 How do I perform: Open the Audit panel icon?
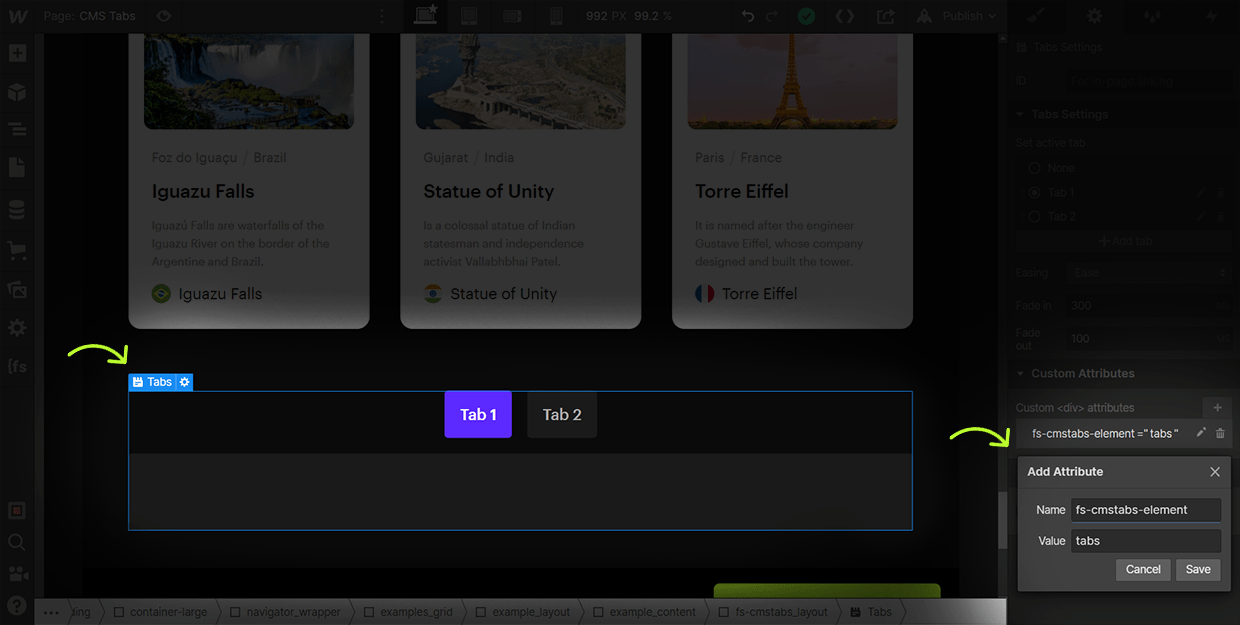[17, 511]
